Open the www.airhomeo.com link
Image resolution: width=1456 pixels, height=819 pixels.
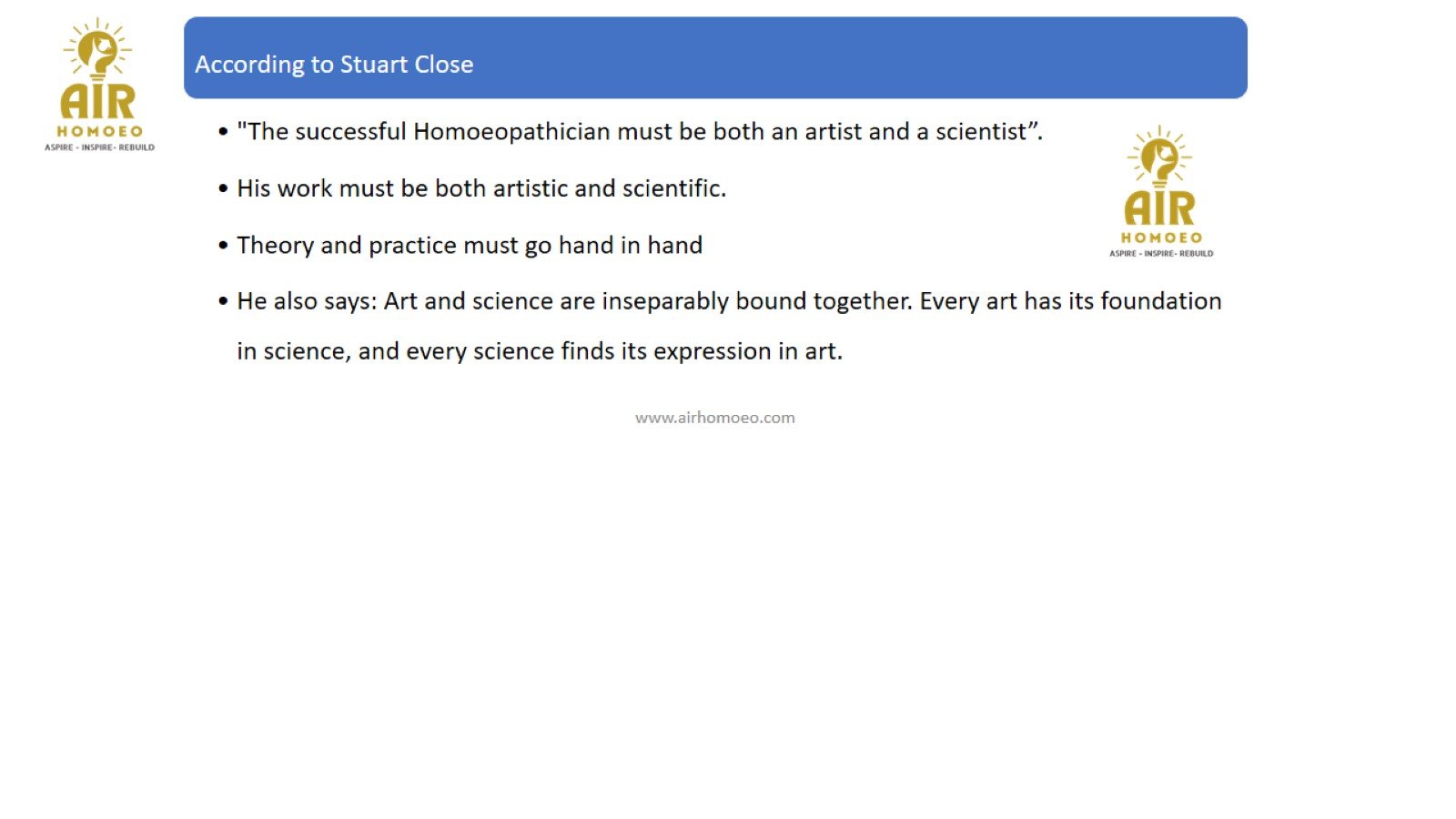[714, 418]
